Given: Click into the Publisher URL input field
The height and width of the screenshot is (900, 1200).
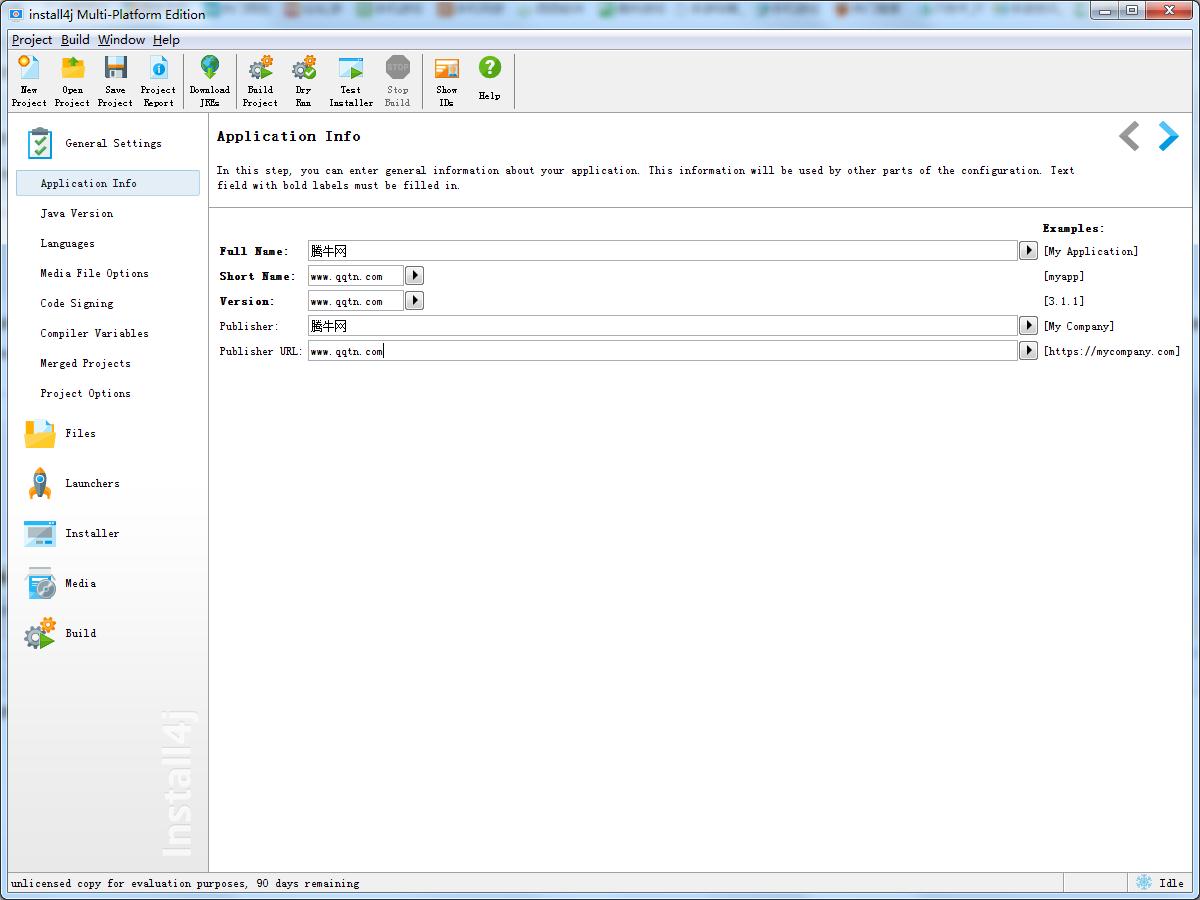Looking at the screenshot, I should click(663, 351).
